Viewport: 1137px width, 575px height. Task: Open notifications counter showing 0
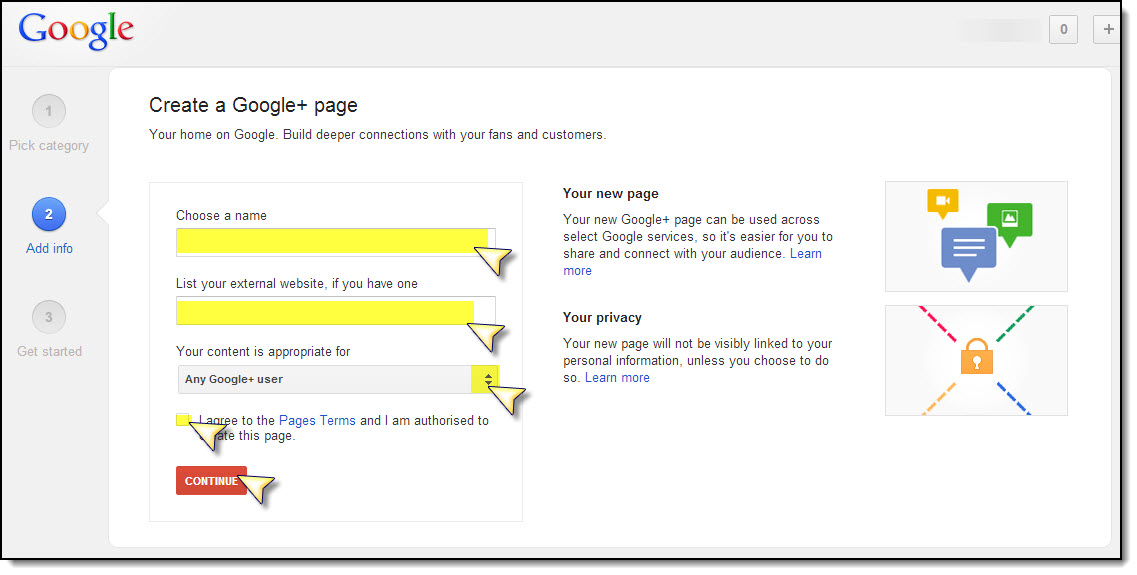1063,30
